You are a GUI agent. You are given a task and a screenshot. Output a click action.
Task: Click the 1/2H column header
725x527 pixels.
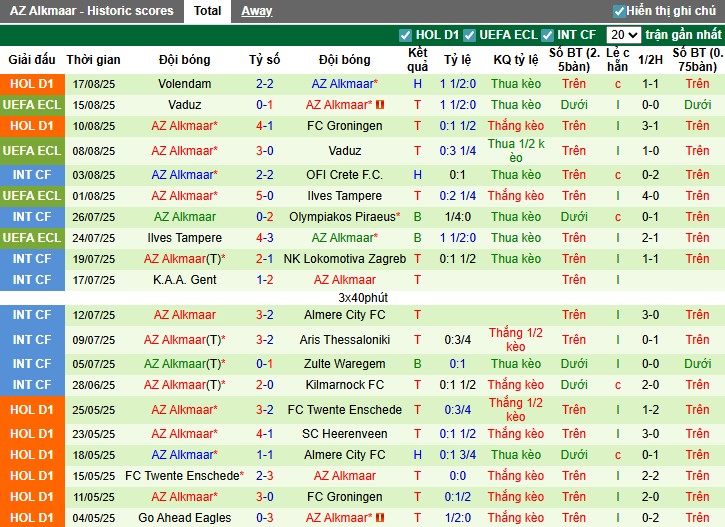650,60
